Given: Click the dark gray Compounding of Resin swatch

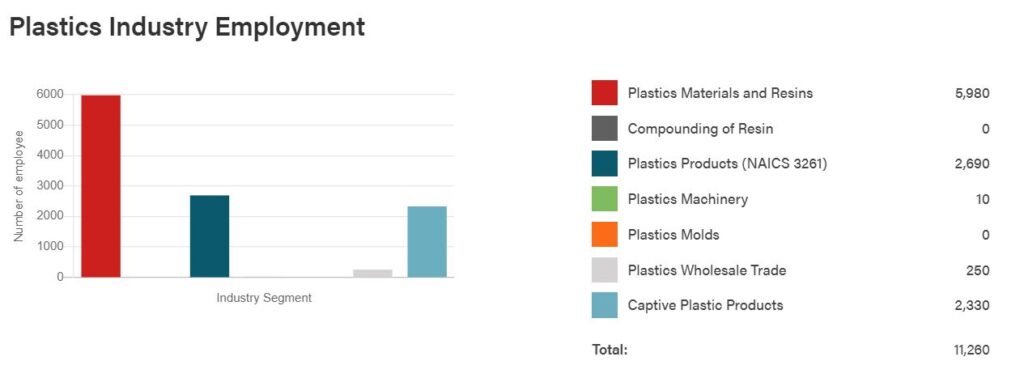Looking at the screenshot, I should pos(604,129).
